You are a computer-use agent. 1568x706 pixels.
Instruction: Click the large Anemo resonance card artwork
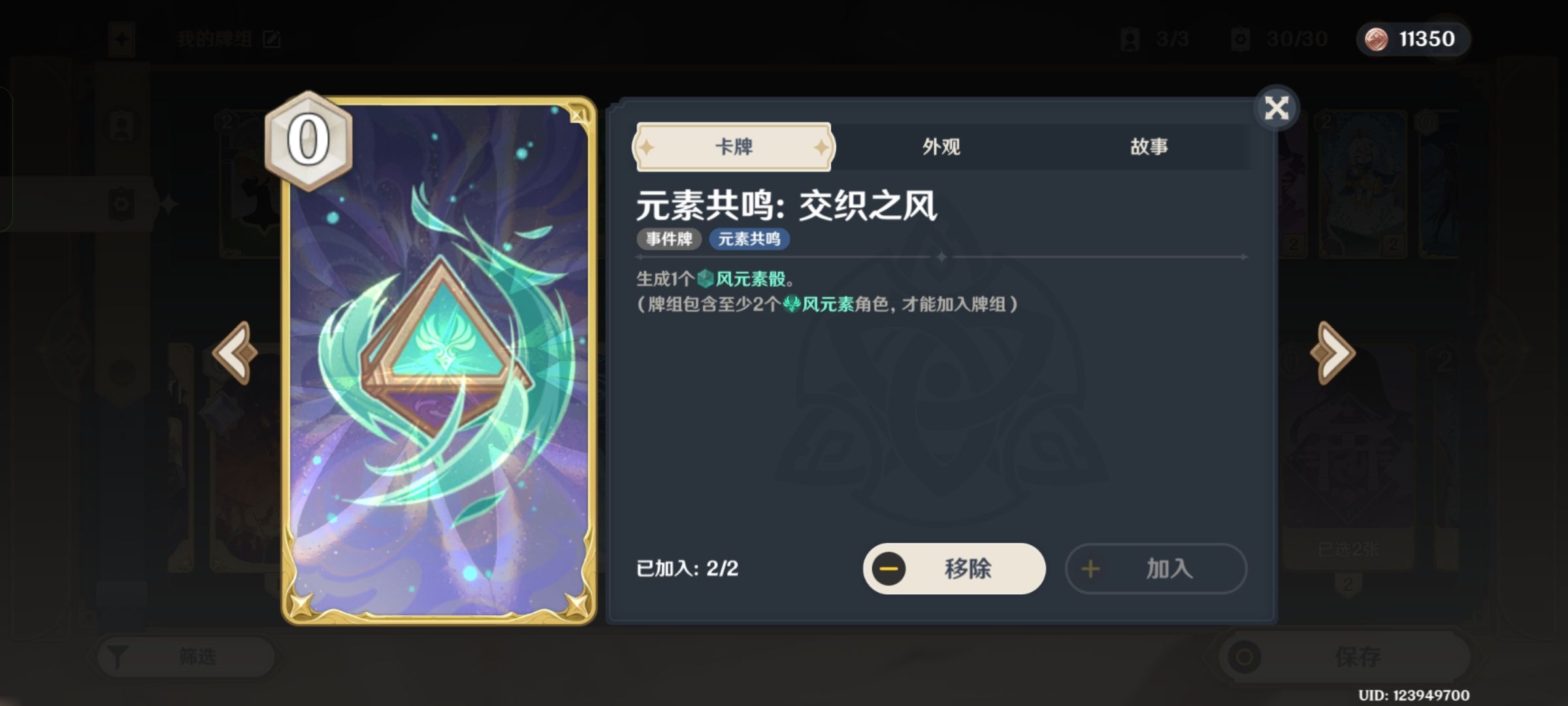439,361
